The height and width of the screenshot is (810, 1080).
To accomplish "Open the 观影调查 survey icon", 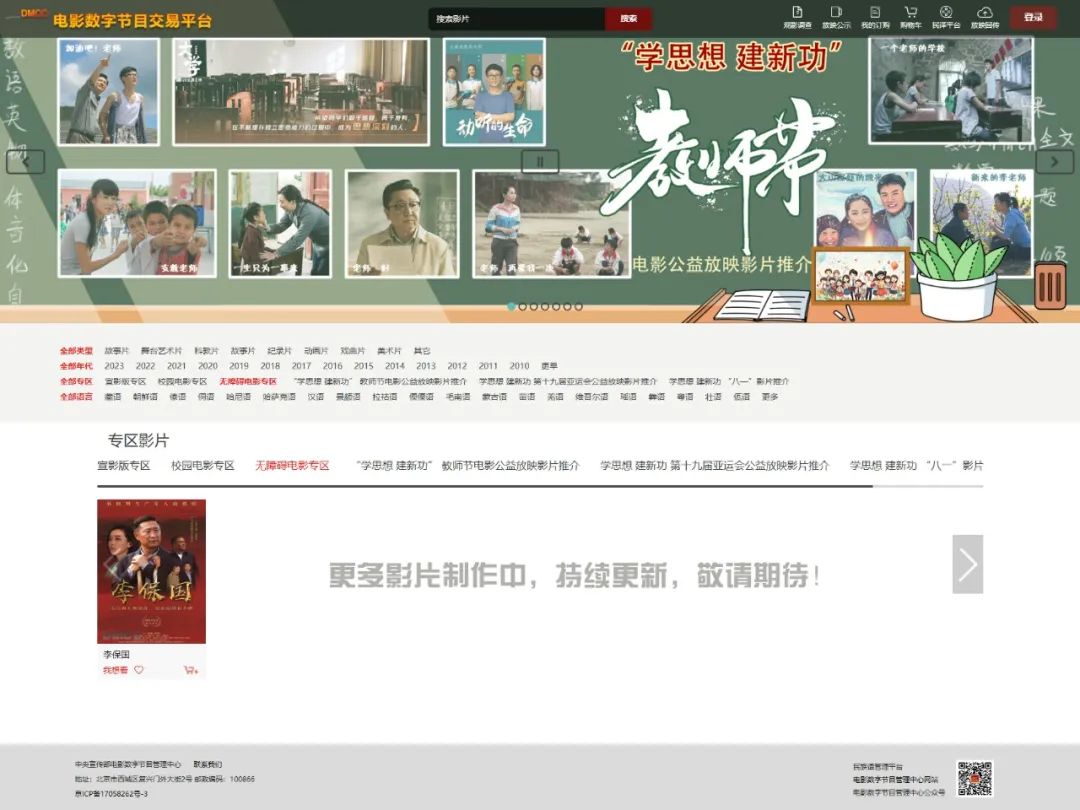I will (x=797, y=17).
